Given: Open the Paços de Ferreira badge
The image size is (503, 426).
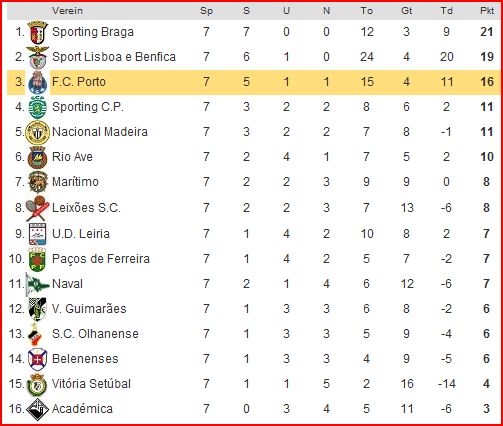Looking at the screenshot, I should click(38, 259).
